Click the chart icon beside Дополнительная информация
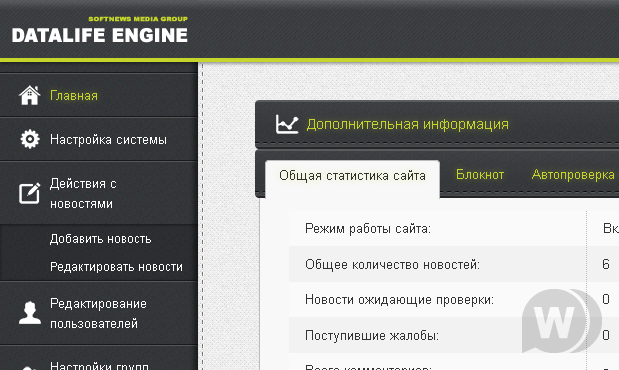619x370 pixels. tap(287, 124)
